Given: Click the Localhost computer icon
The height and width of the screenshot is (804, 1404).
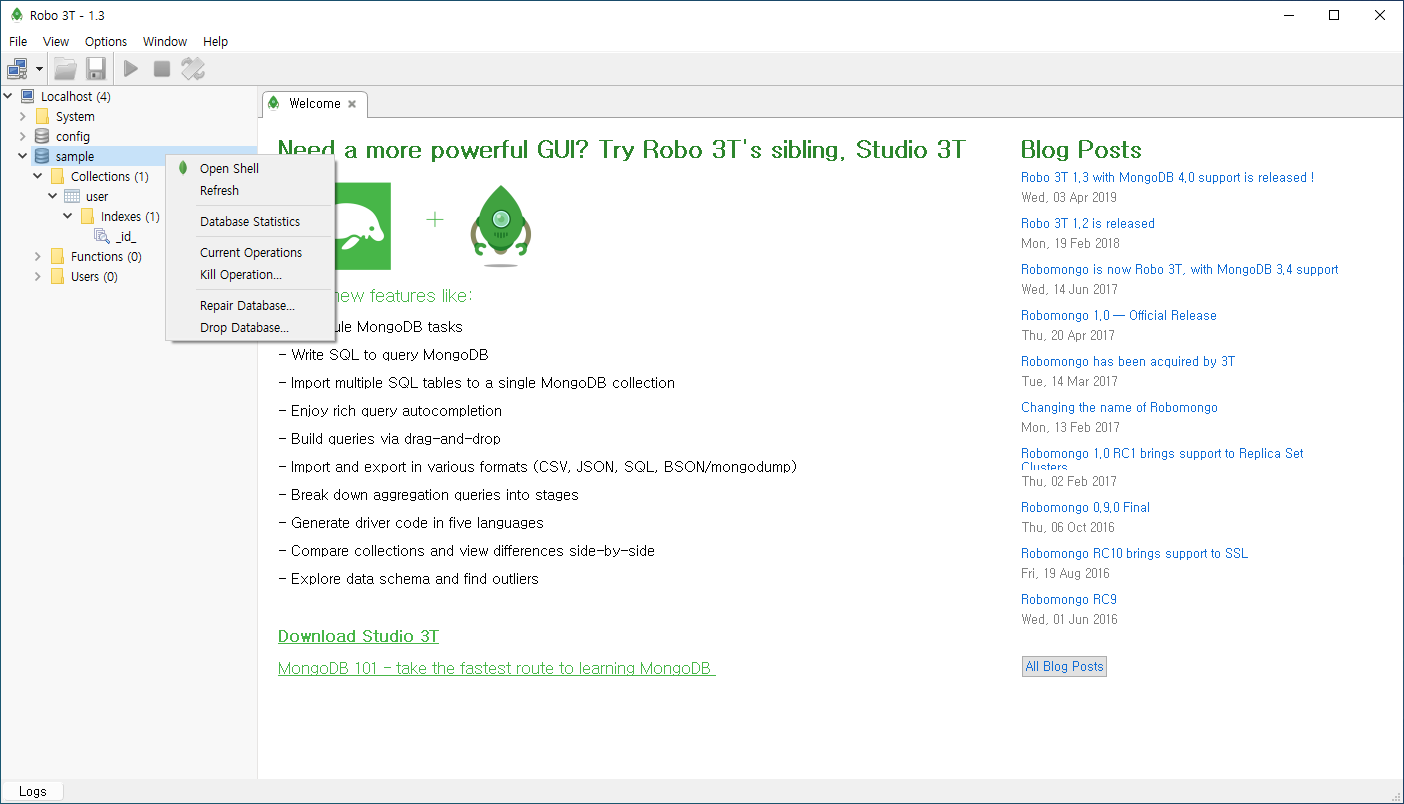Looking at the screenshot, I should pyautogui.click(x=28, y=96).
